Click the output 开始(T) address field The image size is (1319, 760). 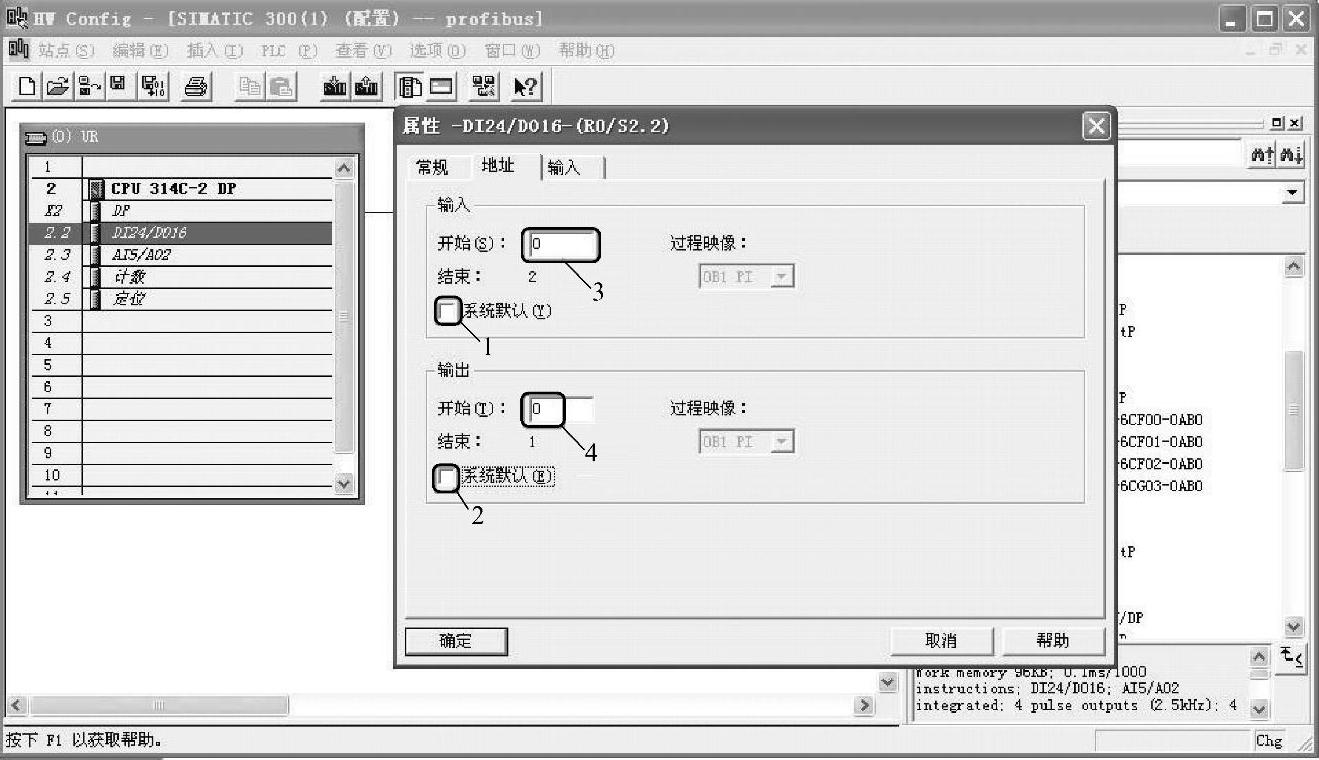[561, 409]
